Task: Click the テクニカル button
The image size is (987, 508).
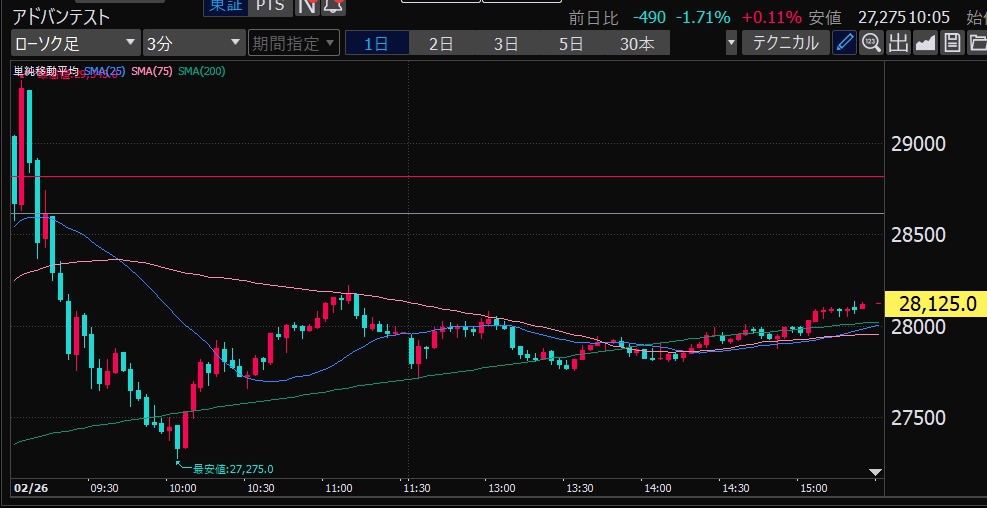Action: click(785, 43)
